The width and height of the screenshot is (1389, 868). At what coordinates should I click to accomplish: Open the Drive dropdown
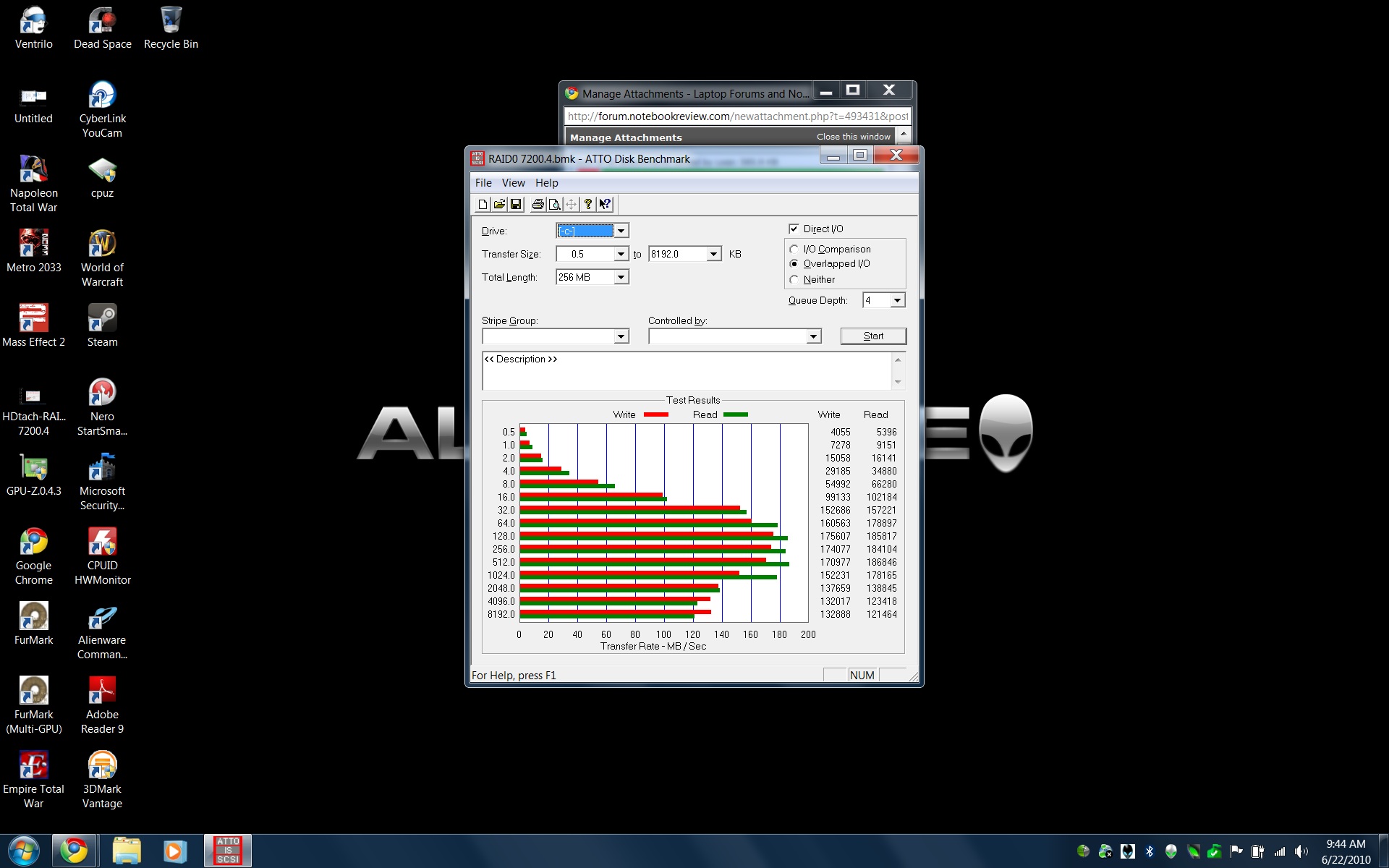pyautogui.click(x=621, y=231)
